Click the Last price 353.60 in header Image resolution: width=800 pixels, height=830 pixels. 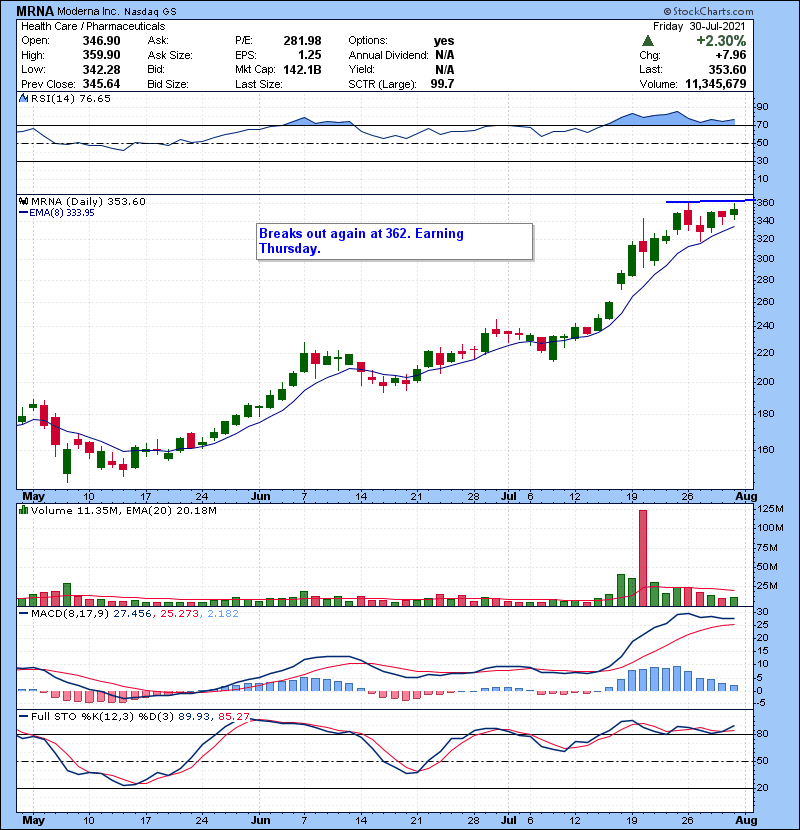[727, 69]
